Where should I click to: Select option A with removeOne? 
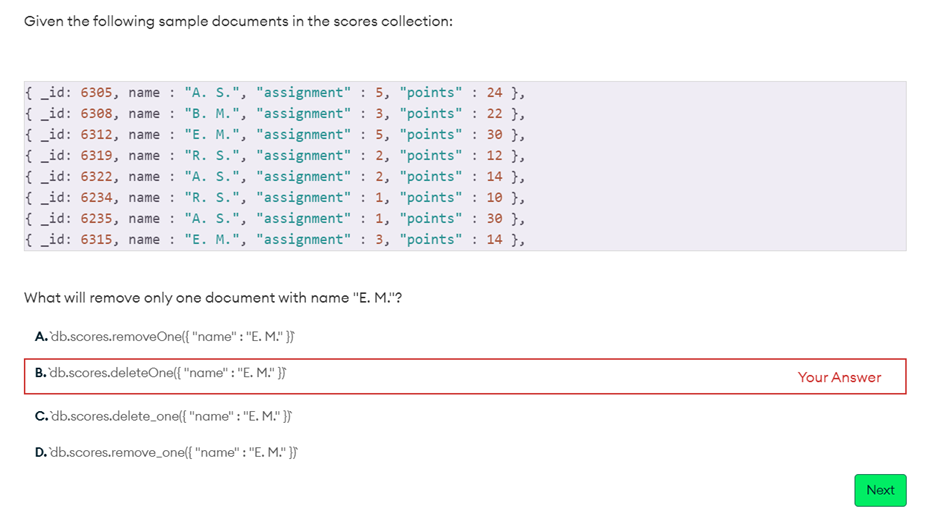pyautogui.click(x=165, y=336)
